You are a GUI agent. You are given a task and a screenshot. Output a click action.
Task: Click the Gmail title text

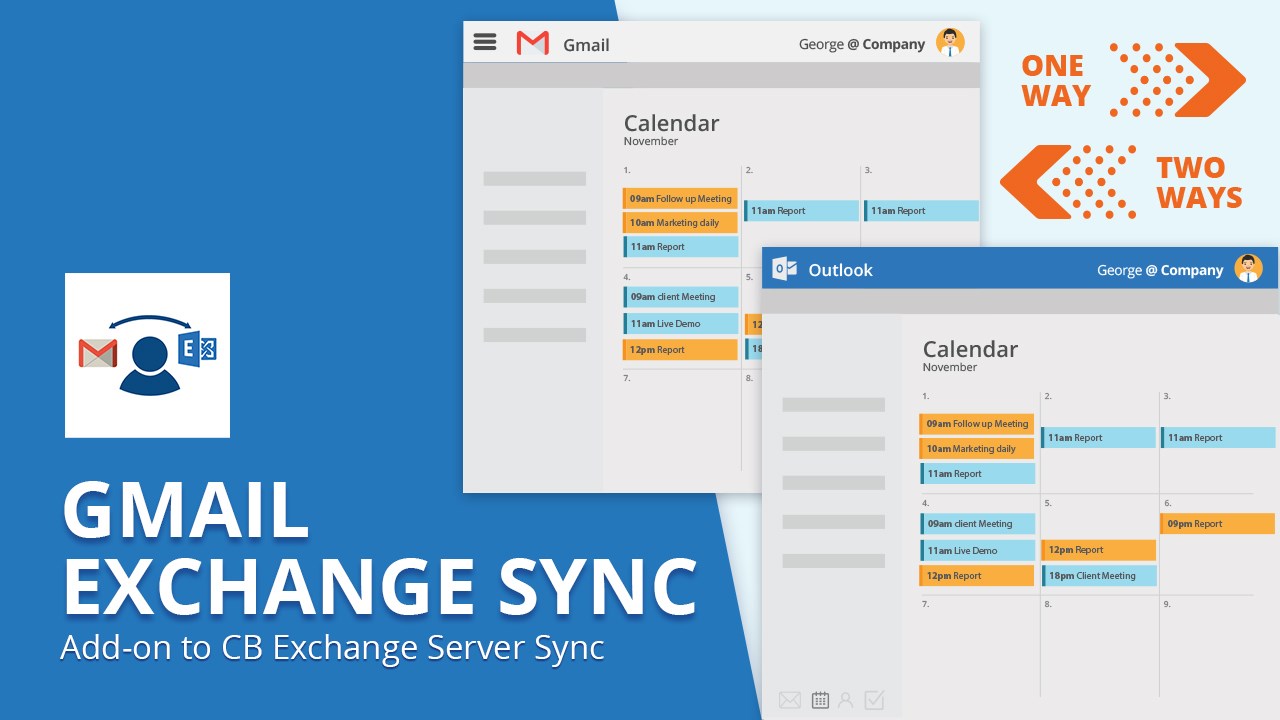[586, 44]
